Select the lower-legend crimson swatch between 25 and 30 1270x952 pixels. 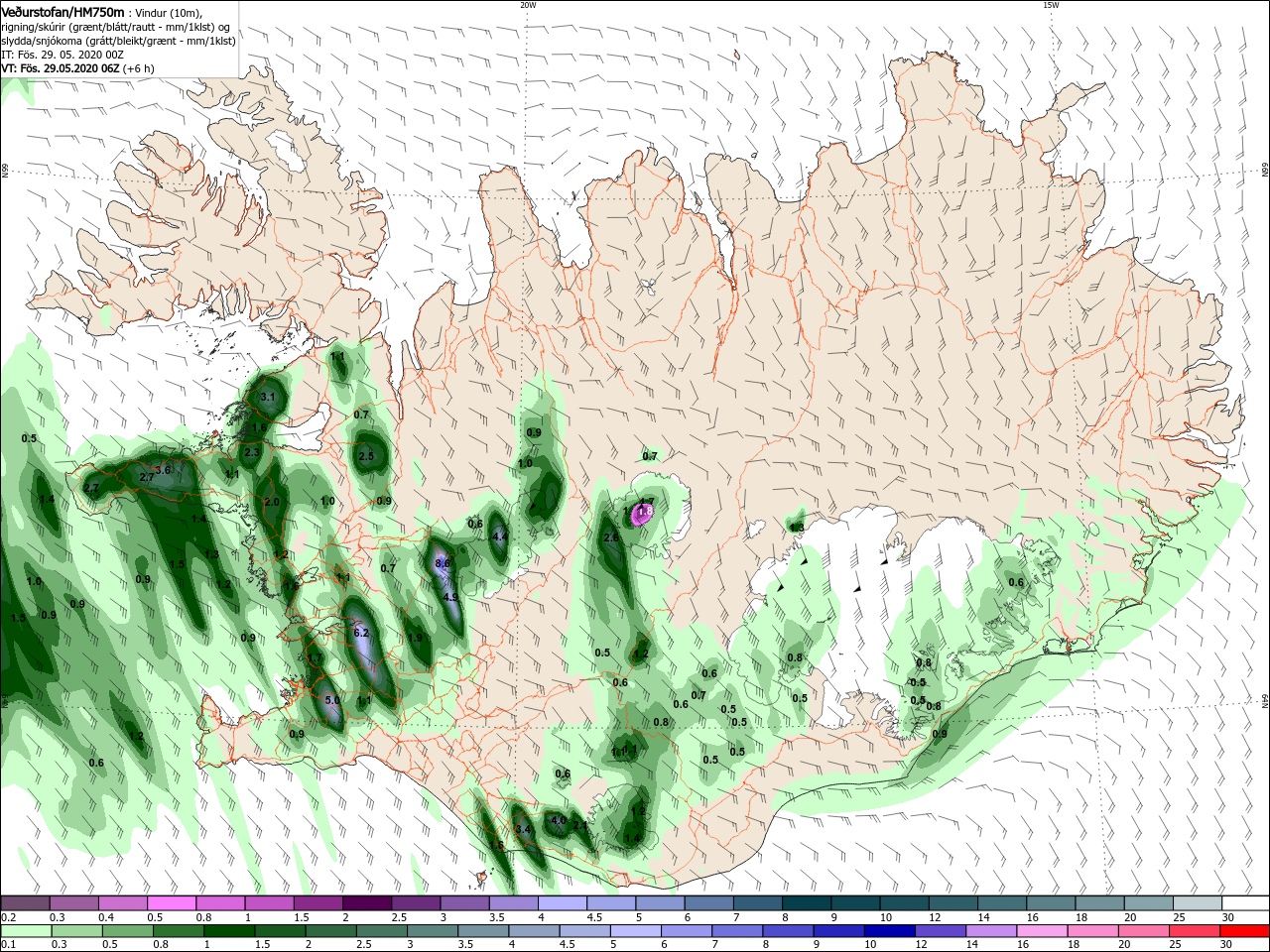[1195, 931]
